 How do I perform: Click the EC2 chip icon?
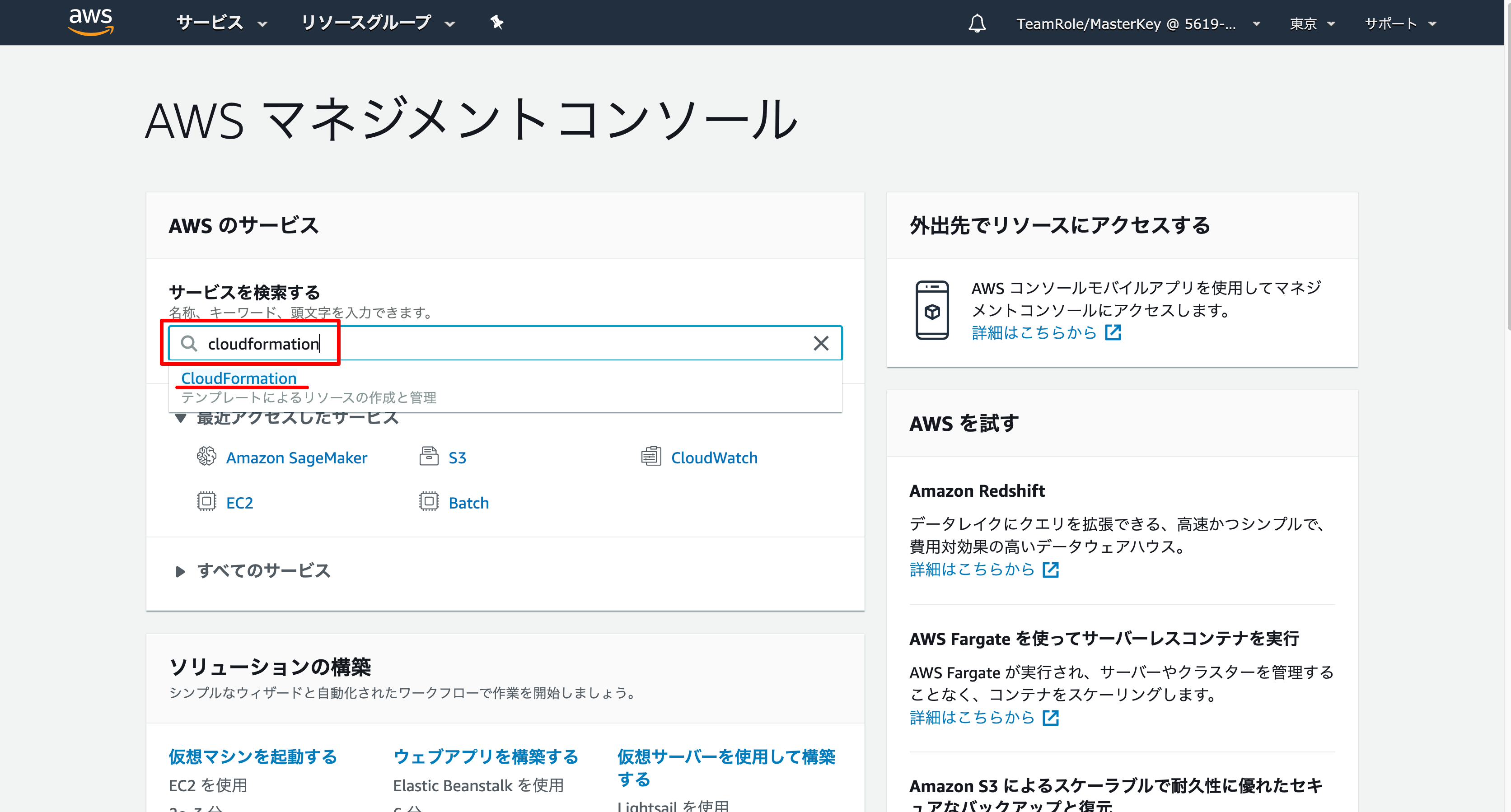click(206, 502)
